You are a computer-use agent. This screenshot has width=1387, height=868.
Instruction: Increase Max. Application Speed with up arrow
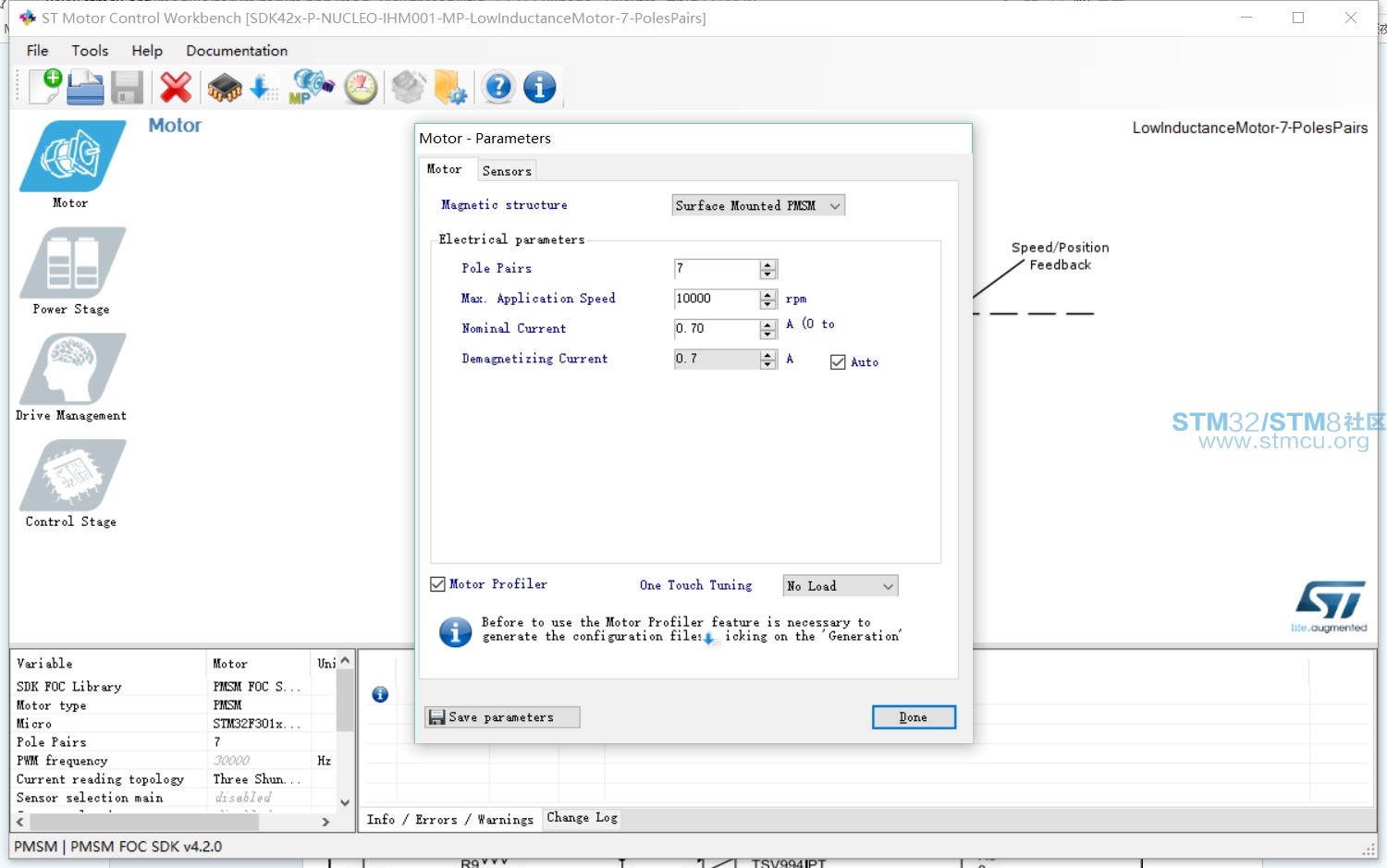(x=767, y=295)
